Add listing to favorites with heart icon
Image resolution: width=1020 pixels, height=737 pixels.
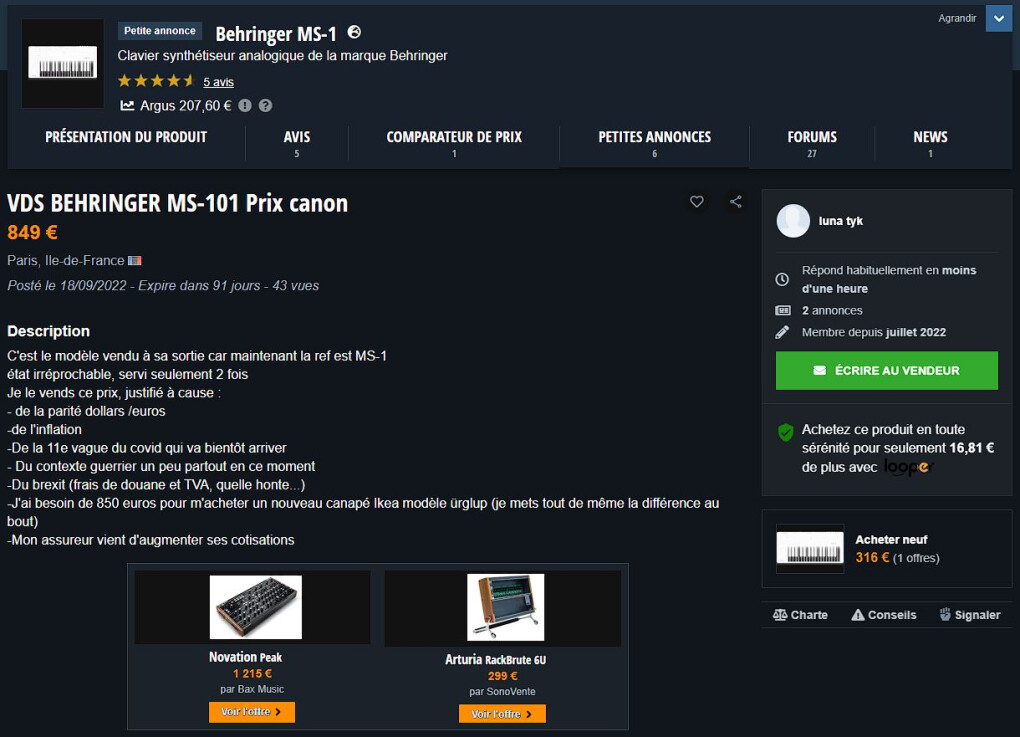(697, 202)
